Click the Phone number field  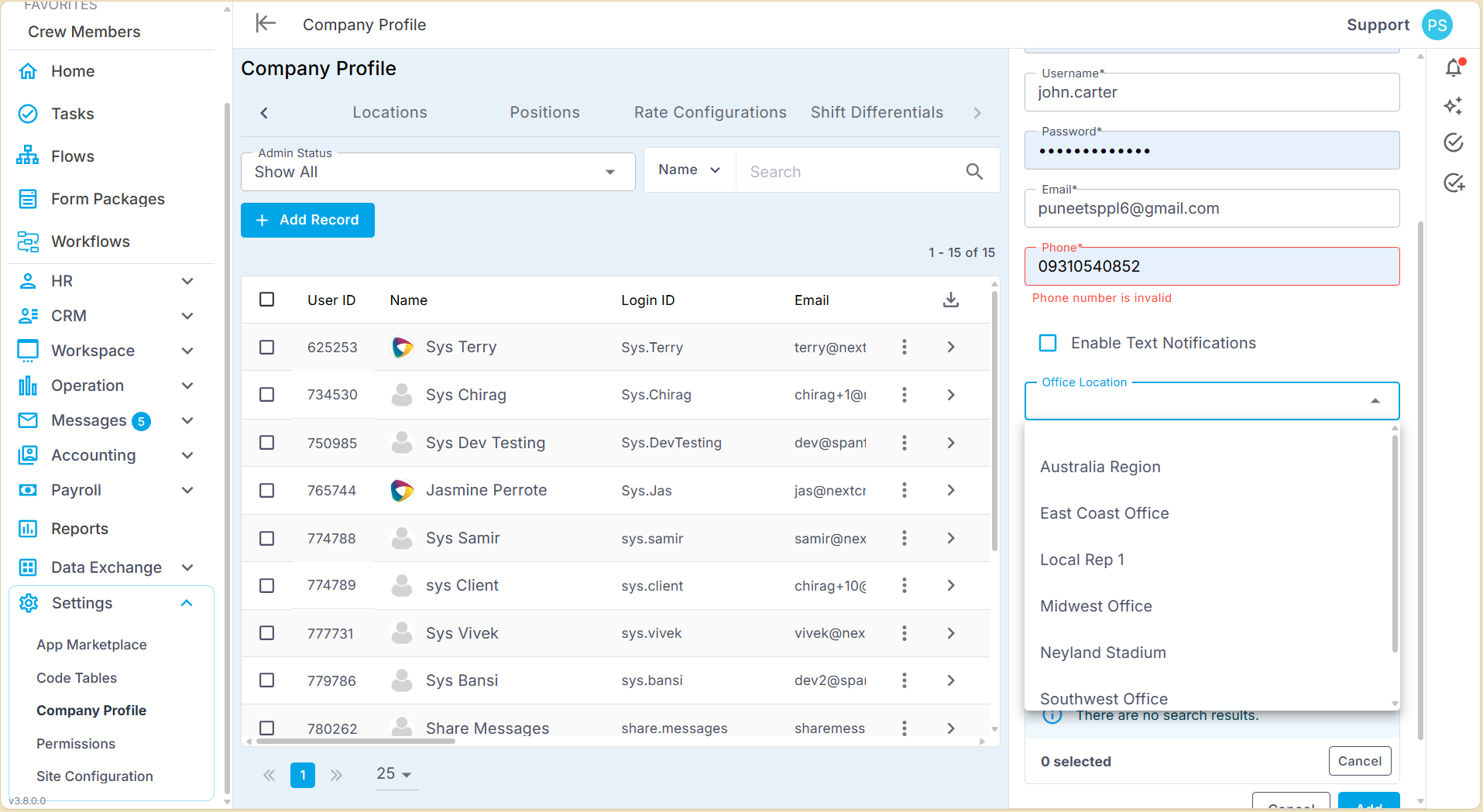(x=1212, y=266)
